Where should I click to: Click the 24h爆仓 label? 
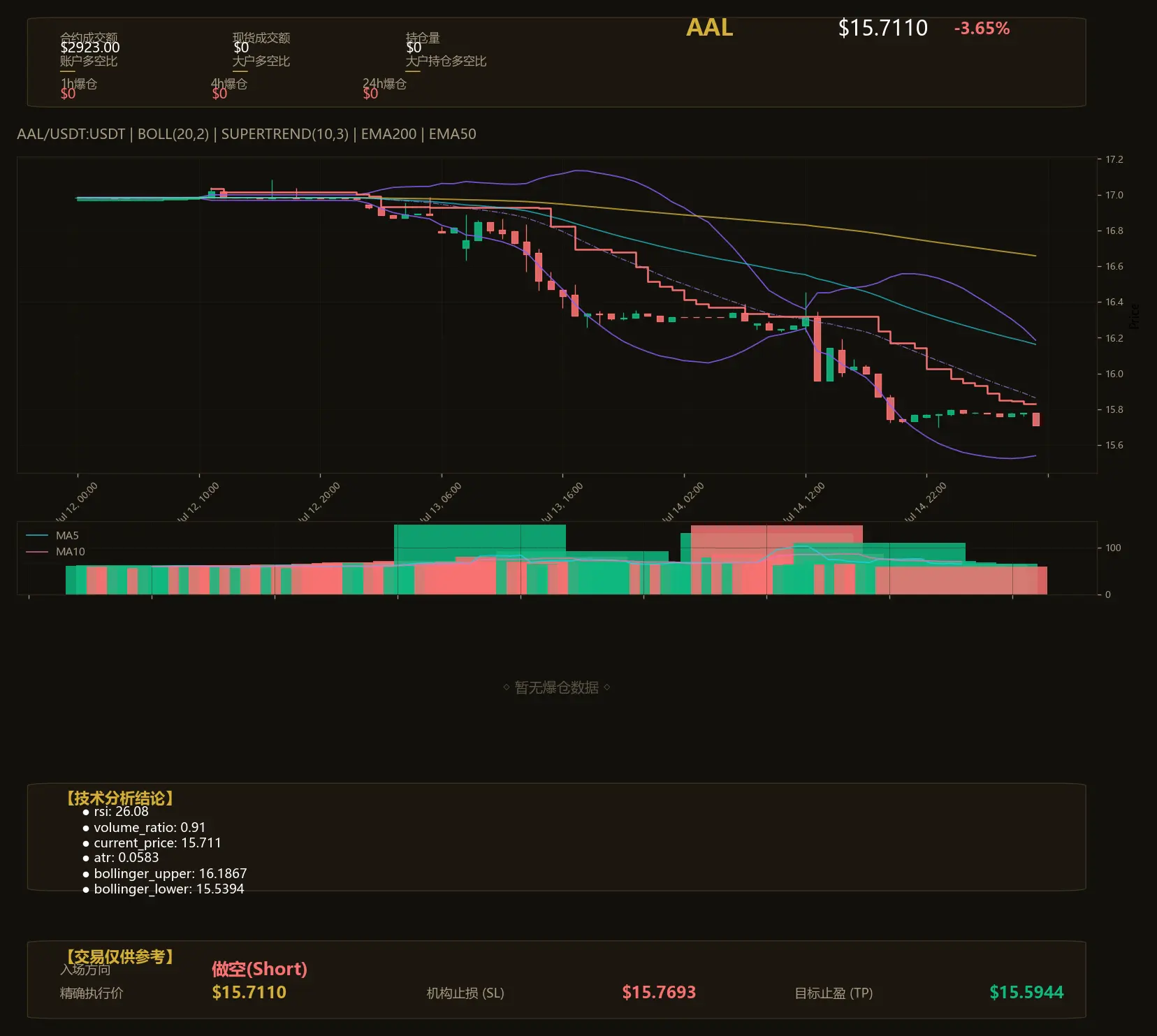point(384,84)
